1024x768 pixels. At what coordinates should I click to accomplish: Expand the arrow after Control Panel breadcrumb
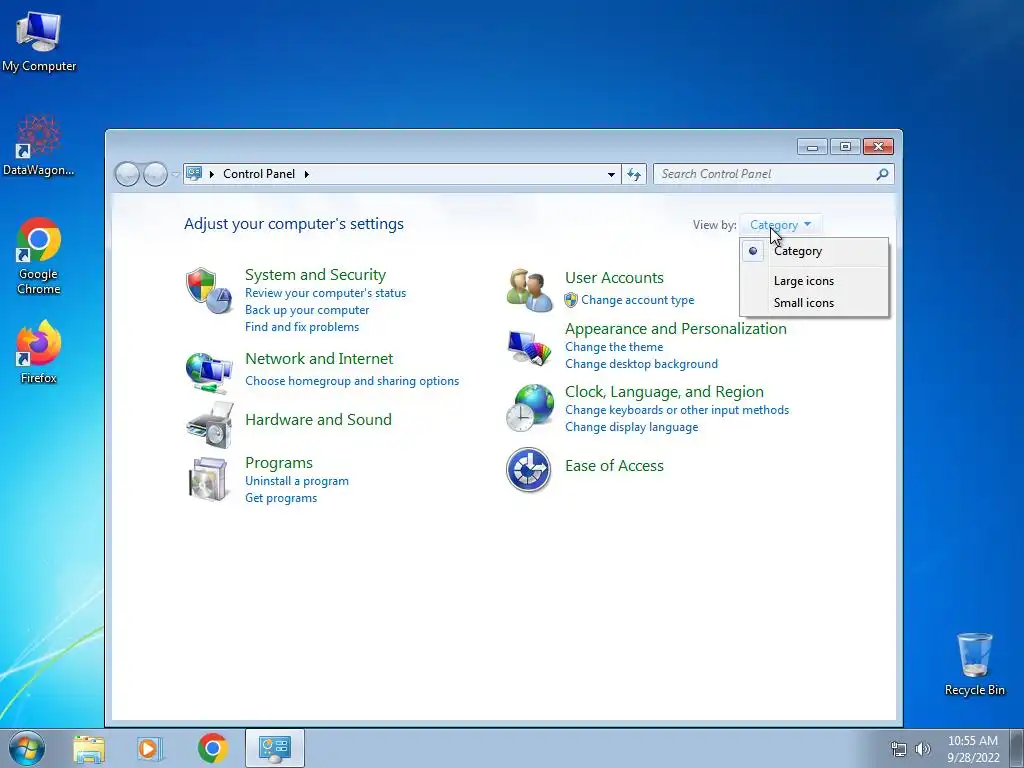coord(306,174)
